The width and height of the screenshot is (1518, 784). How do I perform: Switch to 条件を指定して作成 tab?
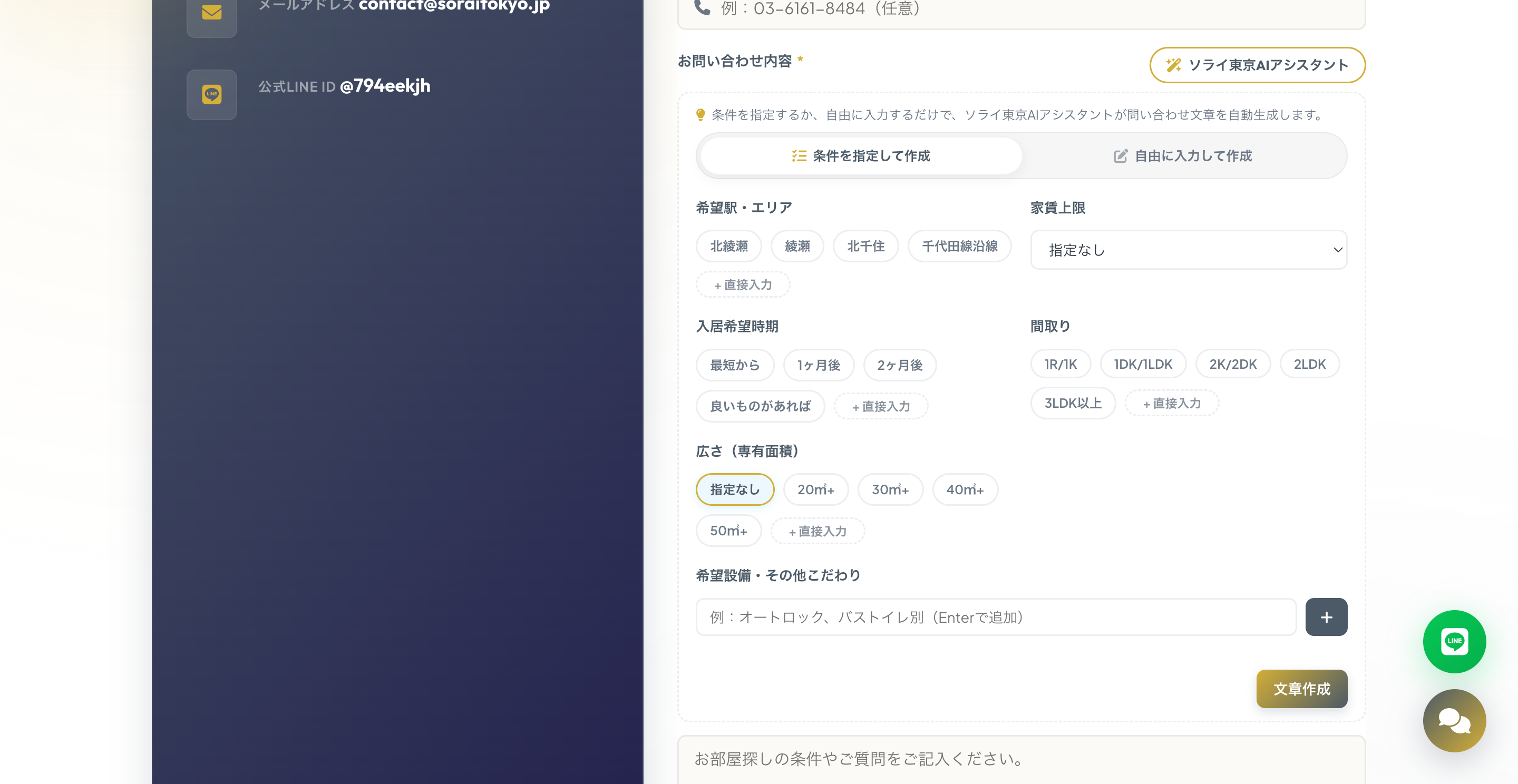pyautogui.click(x=861, y=155)
